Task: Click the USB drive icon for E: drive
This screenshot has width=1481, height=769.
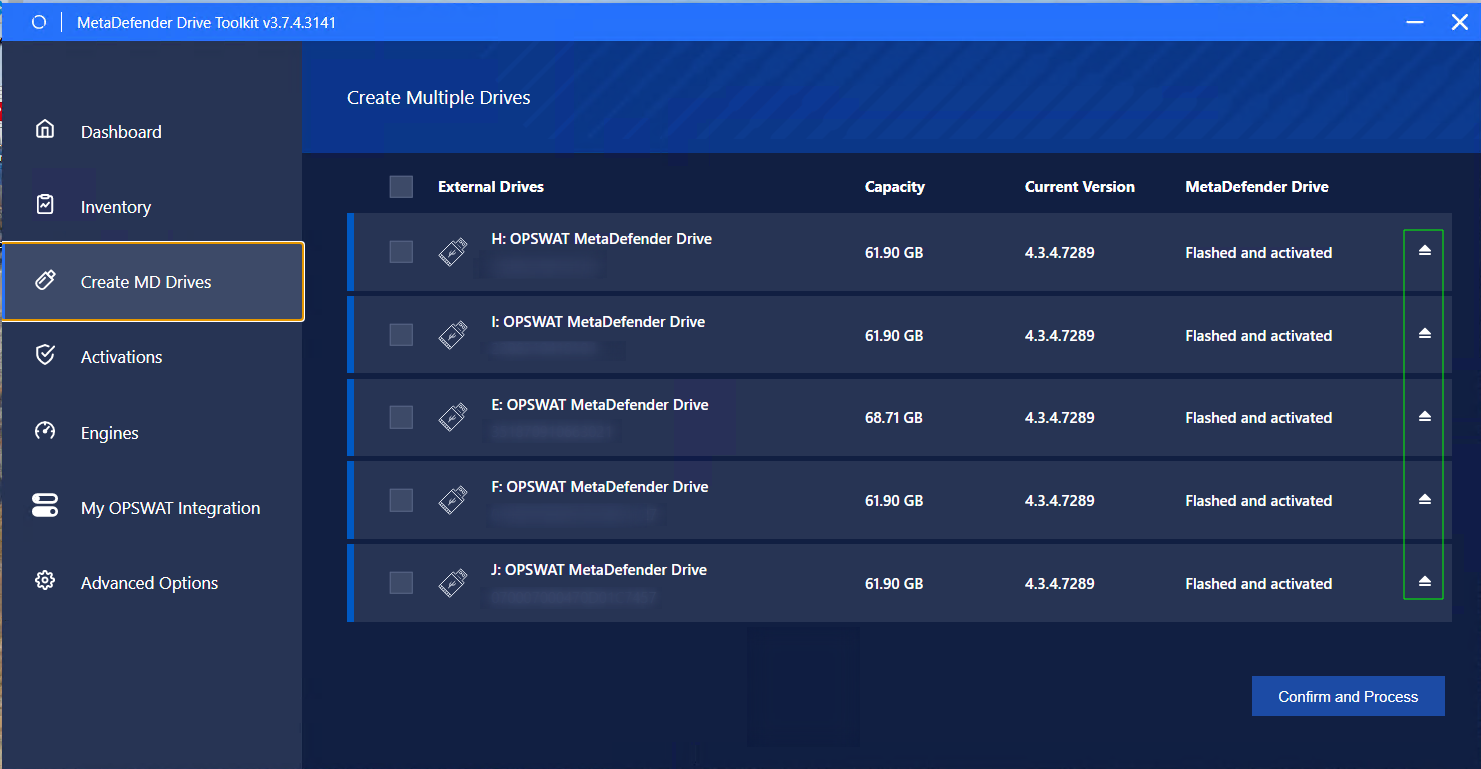Action: (453, 417)
